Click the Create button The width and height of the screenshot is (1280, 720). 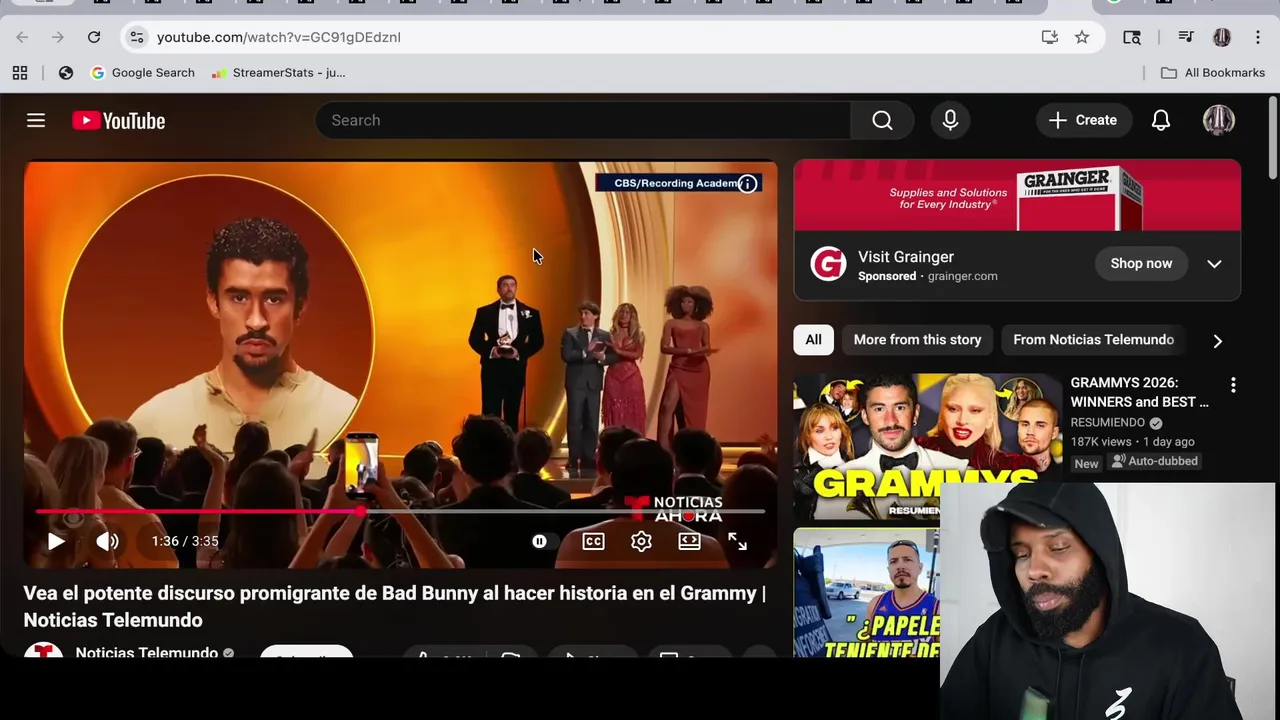tap(1083, 120)
